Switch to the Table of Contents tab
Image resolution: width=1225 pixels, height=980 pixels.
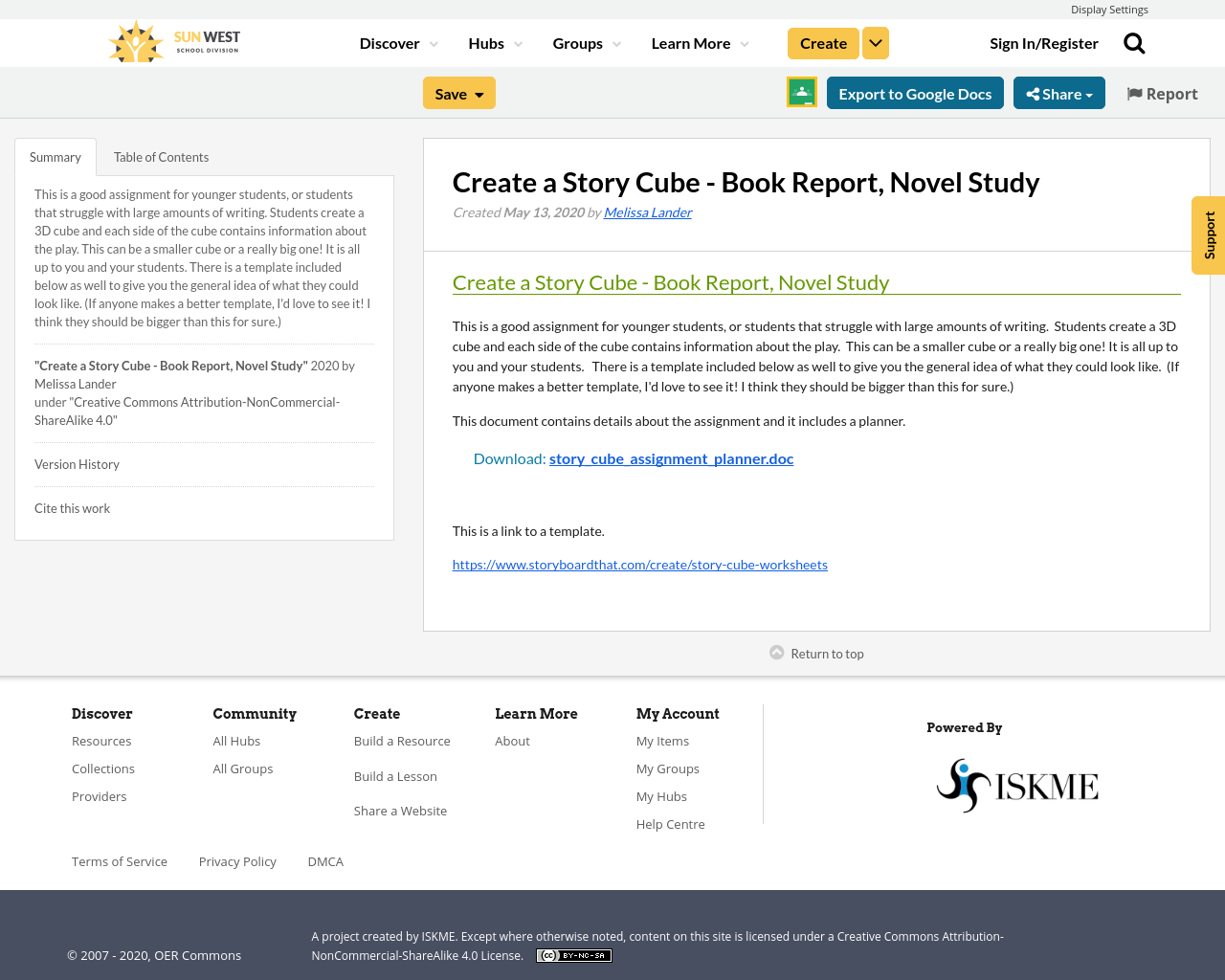click(x=161, y=156)
